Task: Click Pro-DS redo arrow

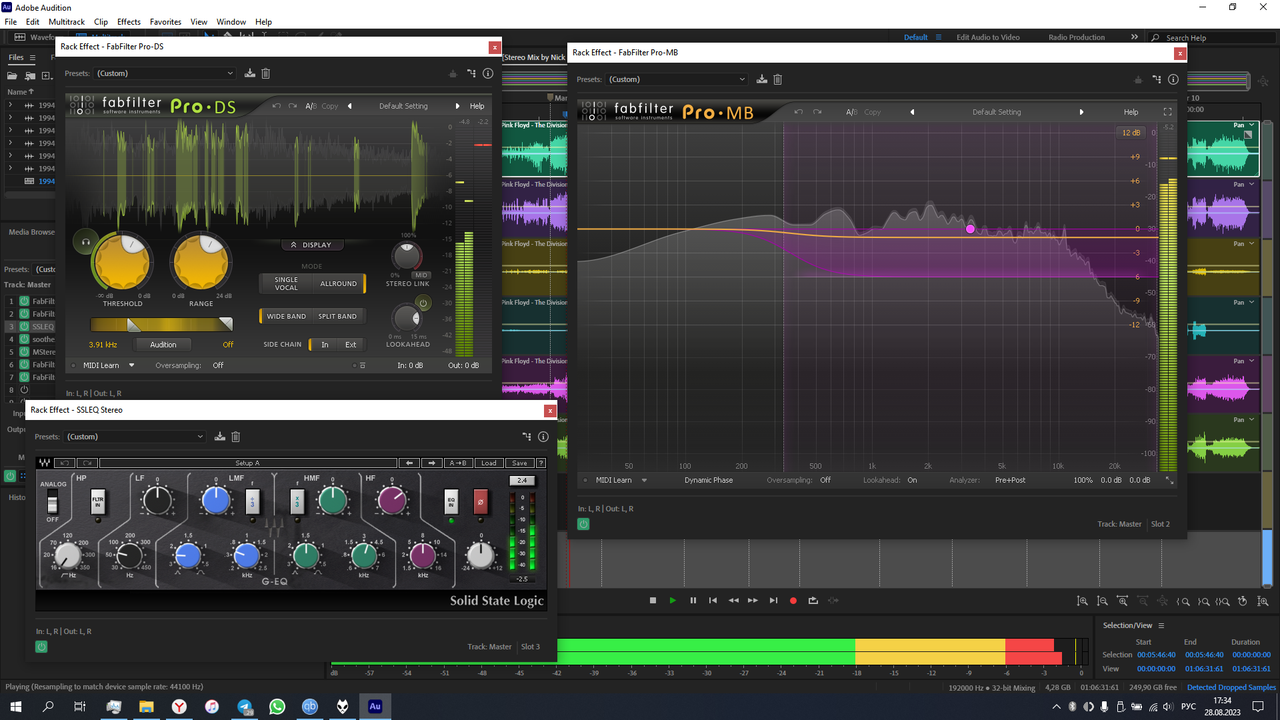Action: pyautogui.click(x=292, y=106)
